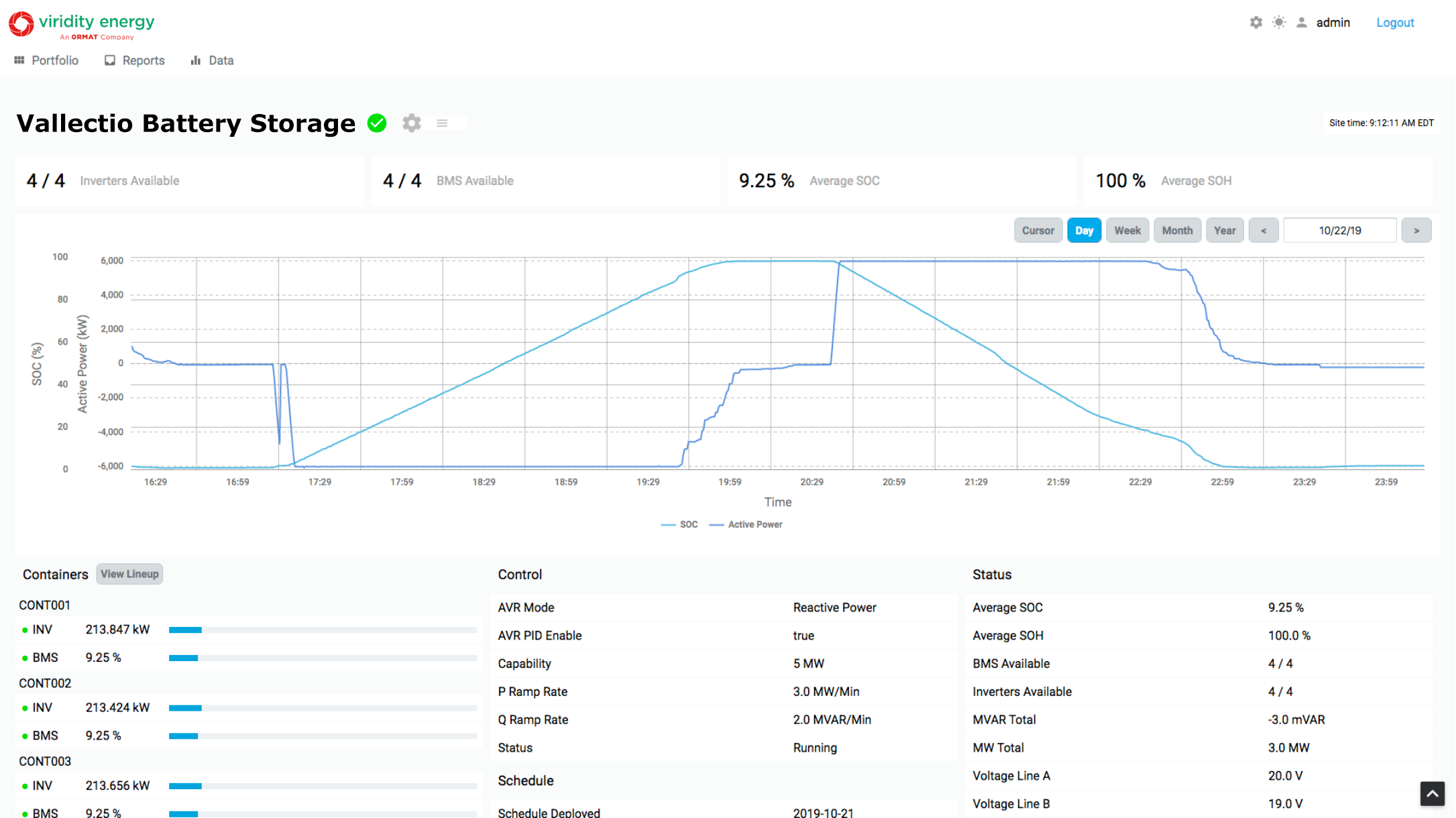Click the Data bar chart icon

(x=196, y=60)
